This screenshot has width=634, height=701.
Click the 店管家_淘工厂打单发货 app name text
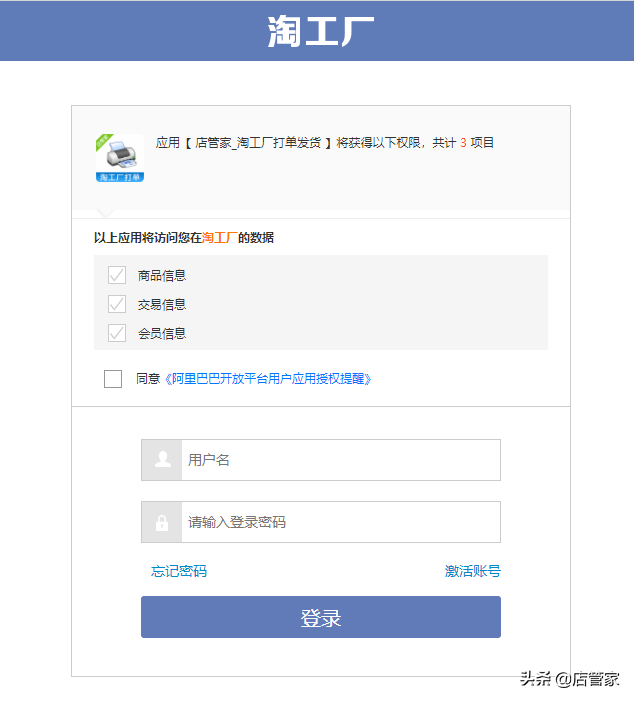click(258, 143)
